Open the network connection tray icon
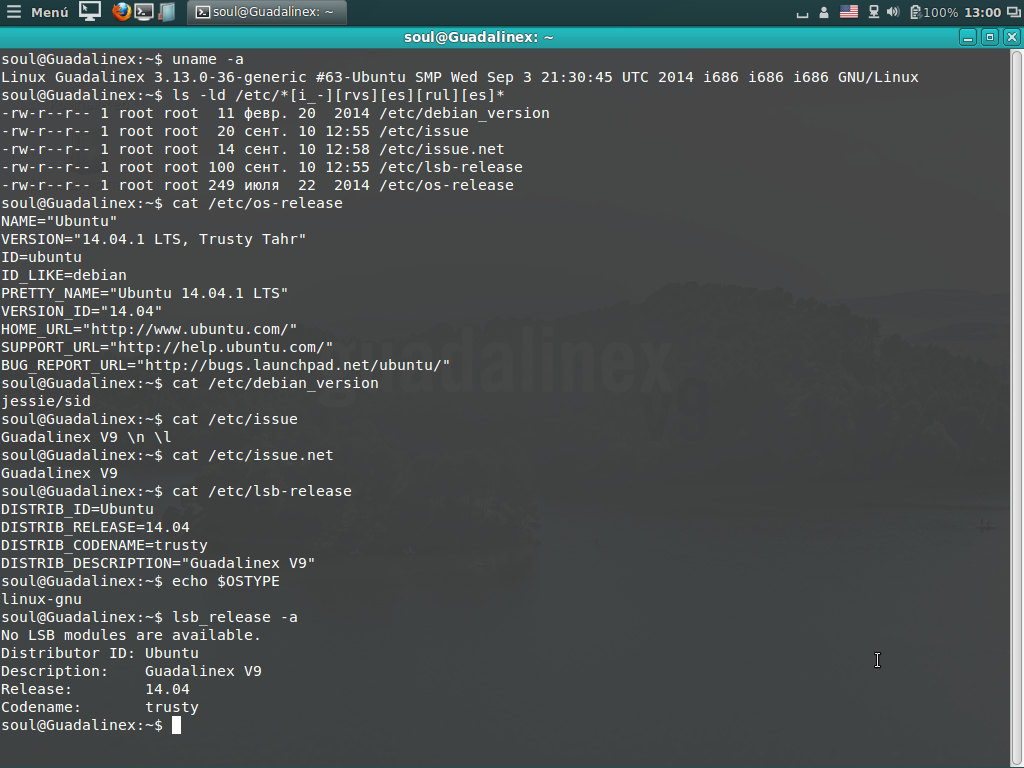 coord(873,12)
